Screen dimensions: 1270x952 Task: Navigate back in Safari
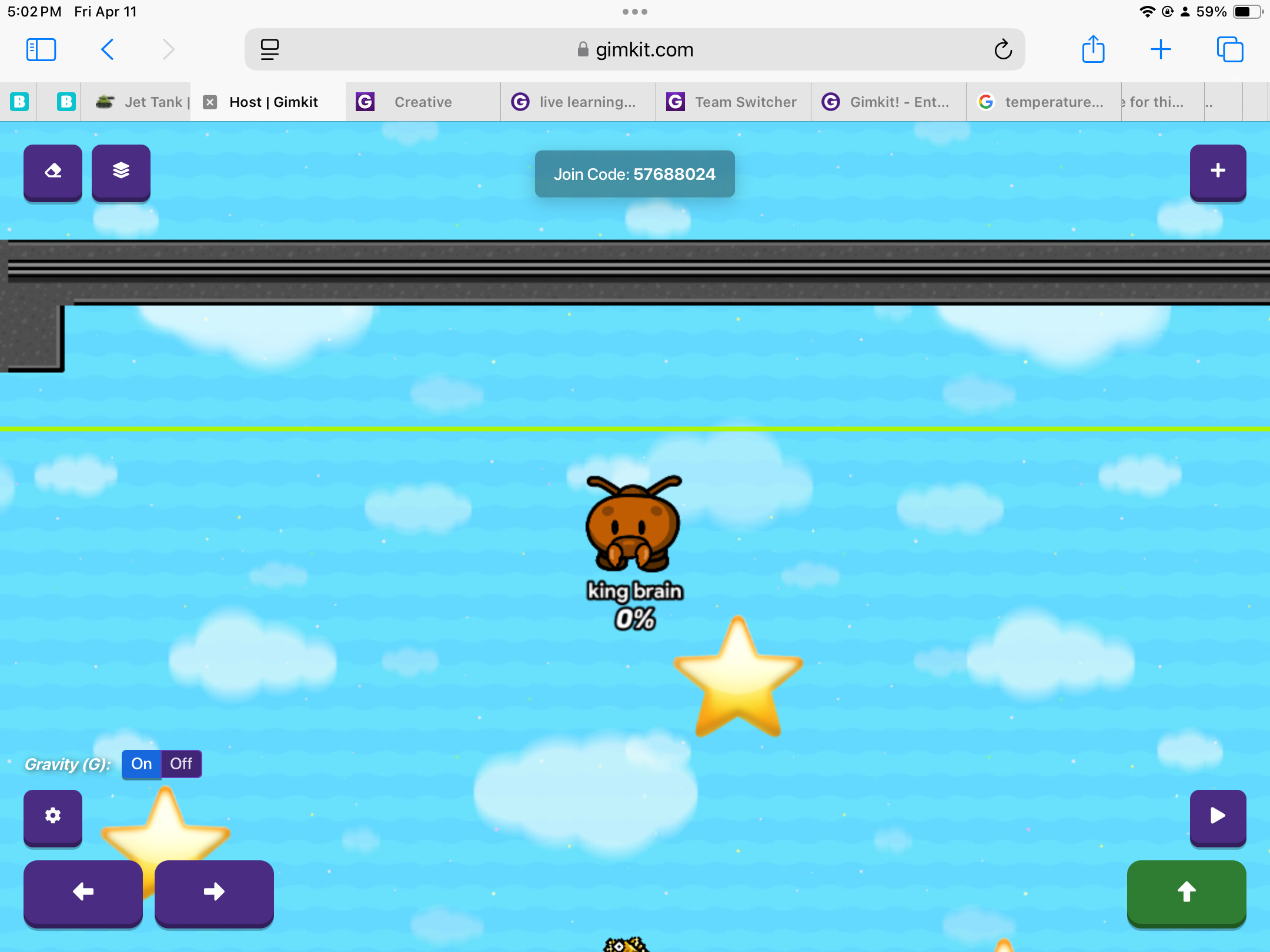pyautogui.click(x=108, y=49)
